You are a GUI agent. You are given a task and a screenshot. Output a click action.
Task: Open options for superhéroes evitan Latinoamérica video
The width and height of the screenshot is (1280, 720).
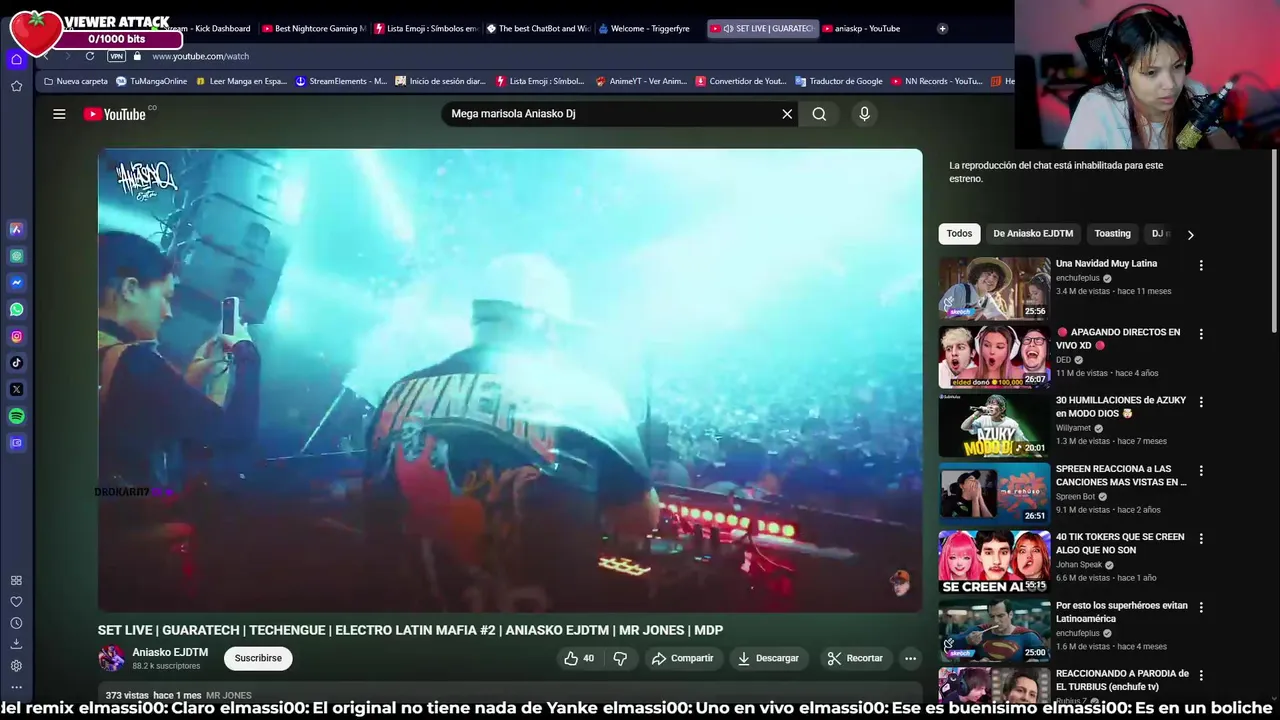1201,607
